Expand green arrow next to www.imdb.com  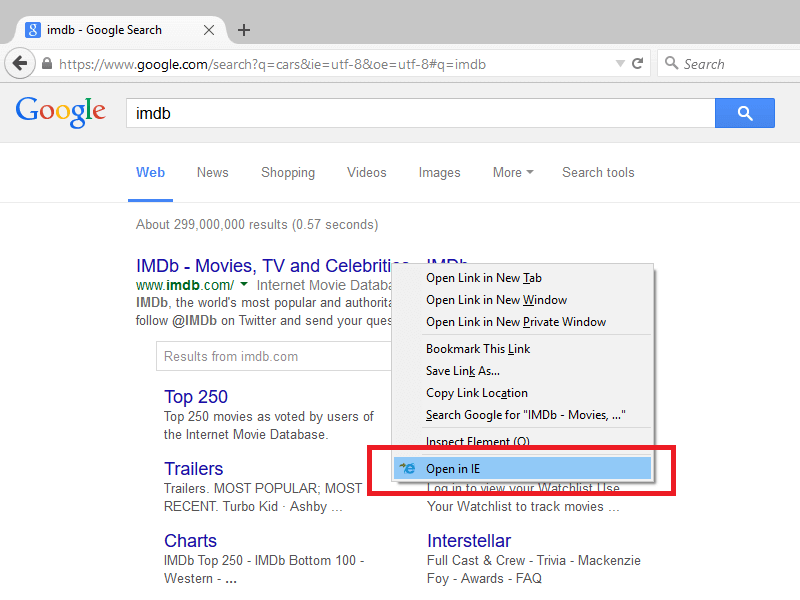click(x=244, y=284)
